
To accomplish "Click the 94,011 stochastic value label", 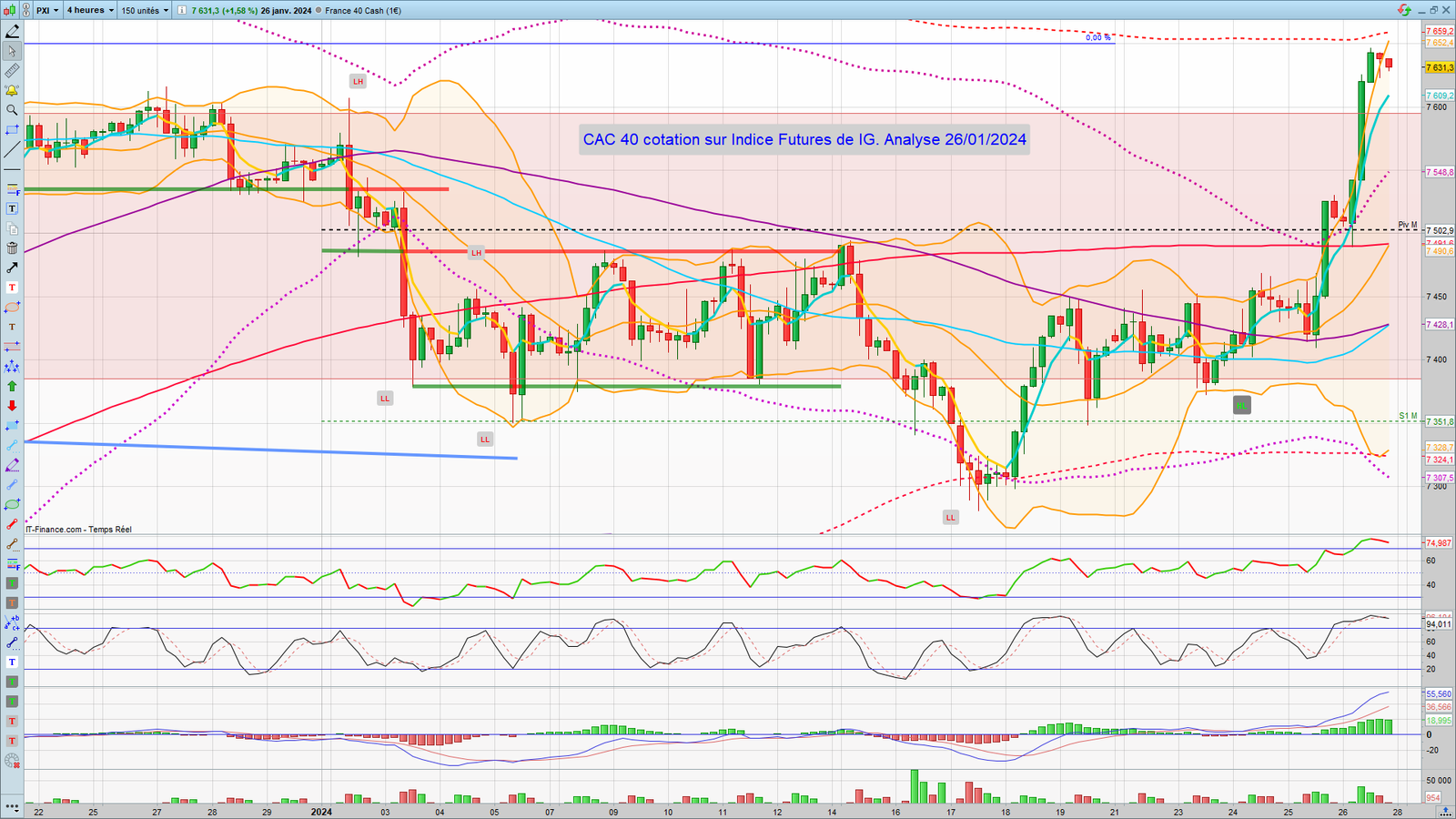I will (1439, 624).
